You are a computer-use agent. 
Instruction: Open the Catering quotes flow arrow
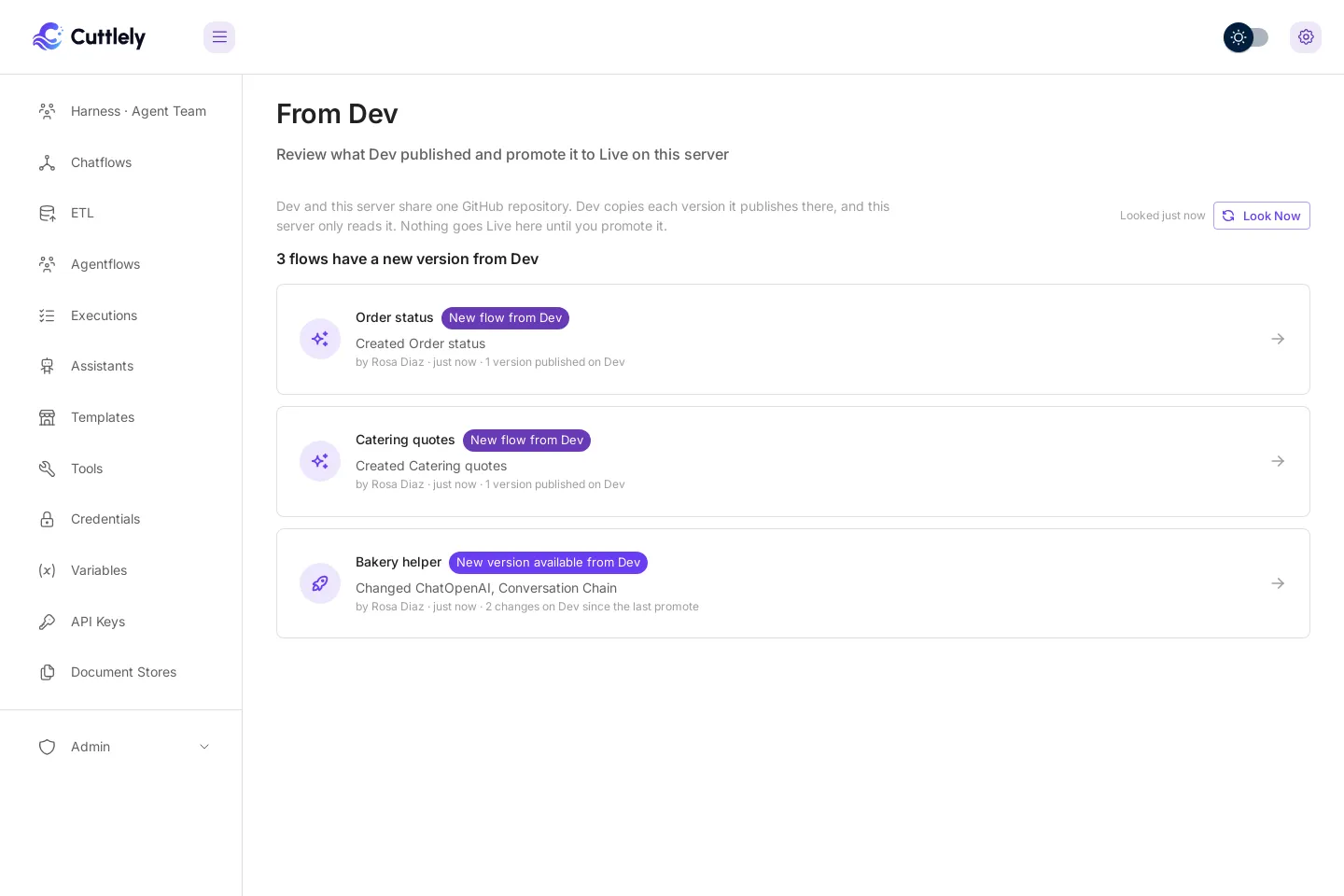pyautogui.click(x=1278, y=461)
